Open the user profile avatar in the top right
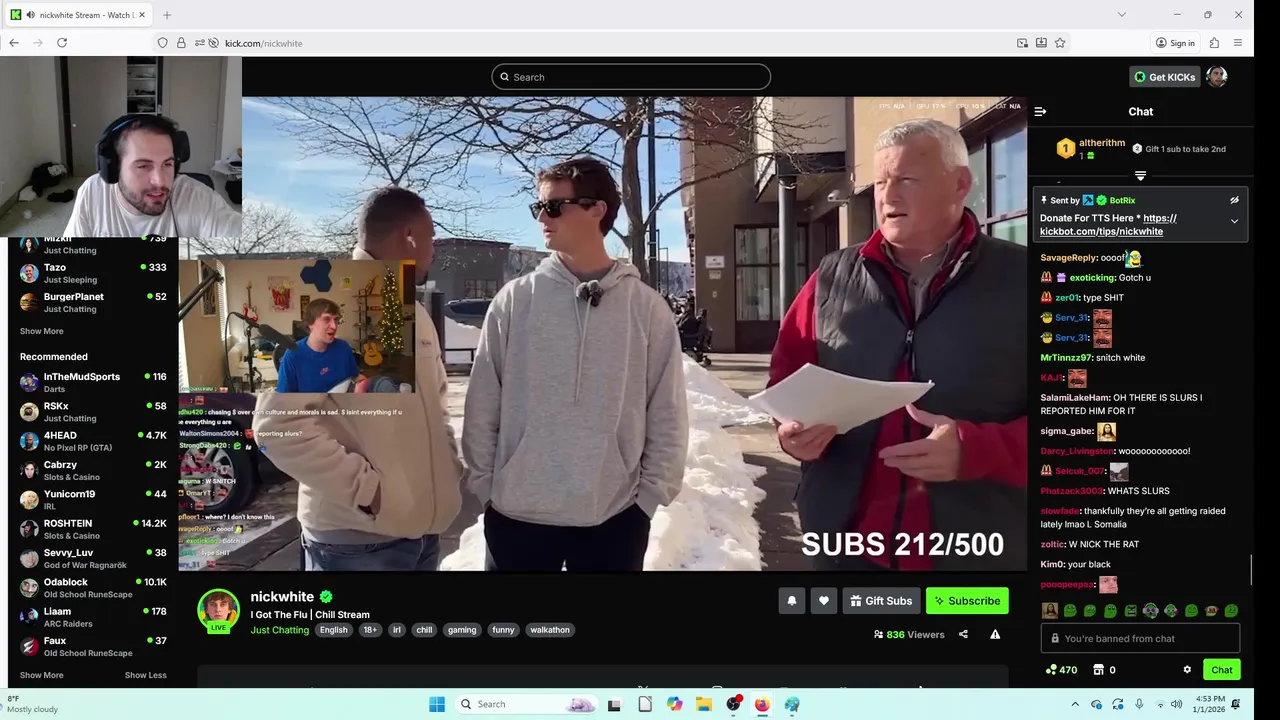Viewport: 1280px width, 720px height. [x=1217, y=77]
